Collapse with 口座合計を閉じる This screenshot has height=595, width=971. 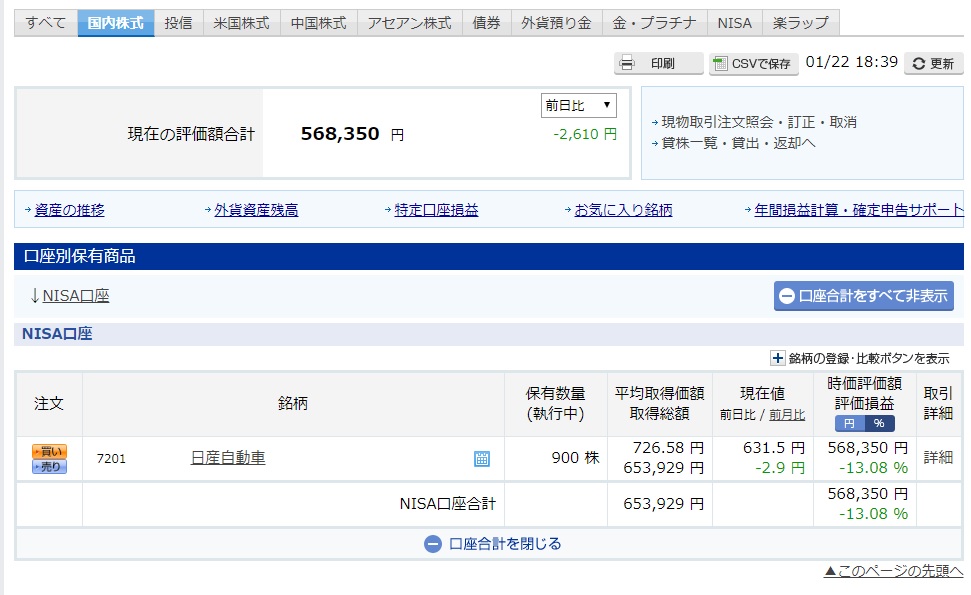pyautogui.click(x=493, y=544)
